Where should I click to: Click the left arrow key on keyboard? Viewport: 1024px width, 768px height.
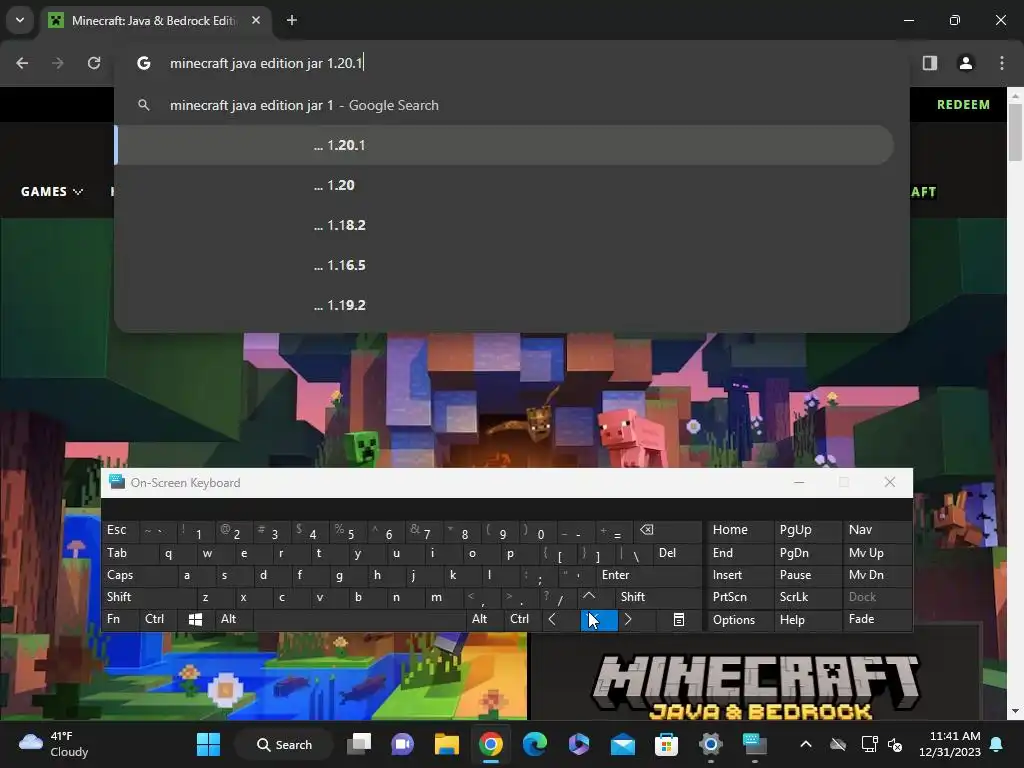pos(559,619)
